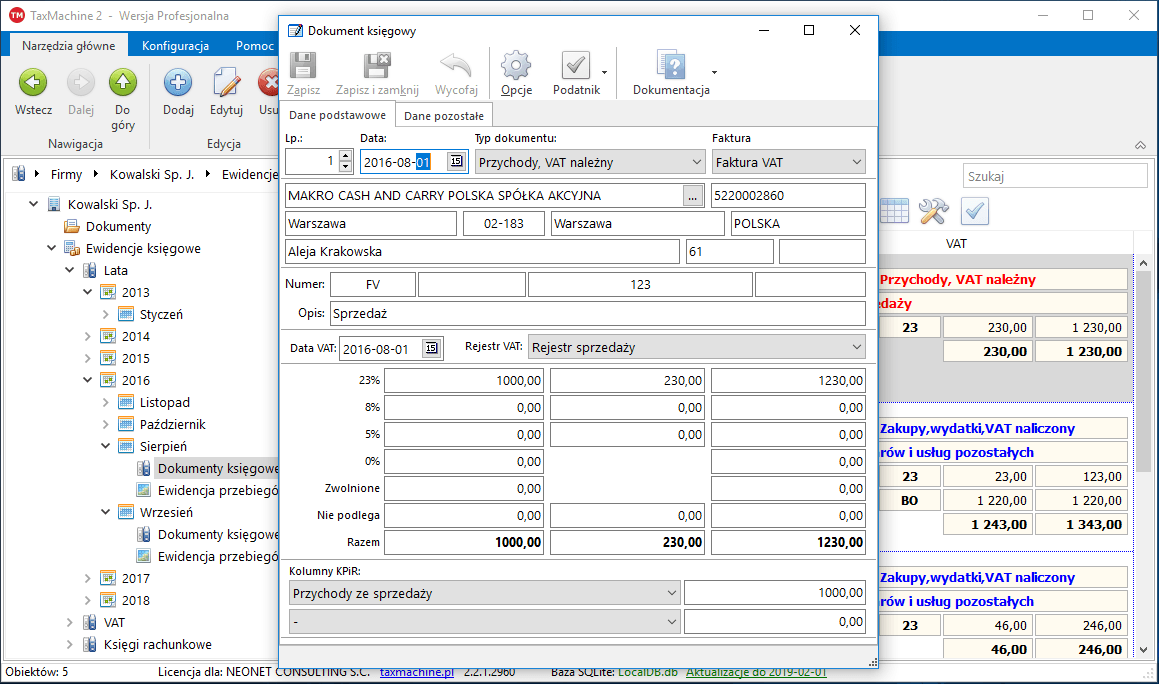Open the Faktura VAT dropdown
Viewport: 1159px width, 684px height.
pos(856,162)
